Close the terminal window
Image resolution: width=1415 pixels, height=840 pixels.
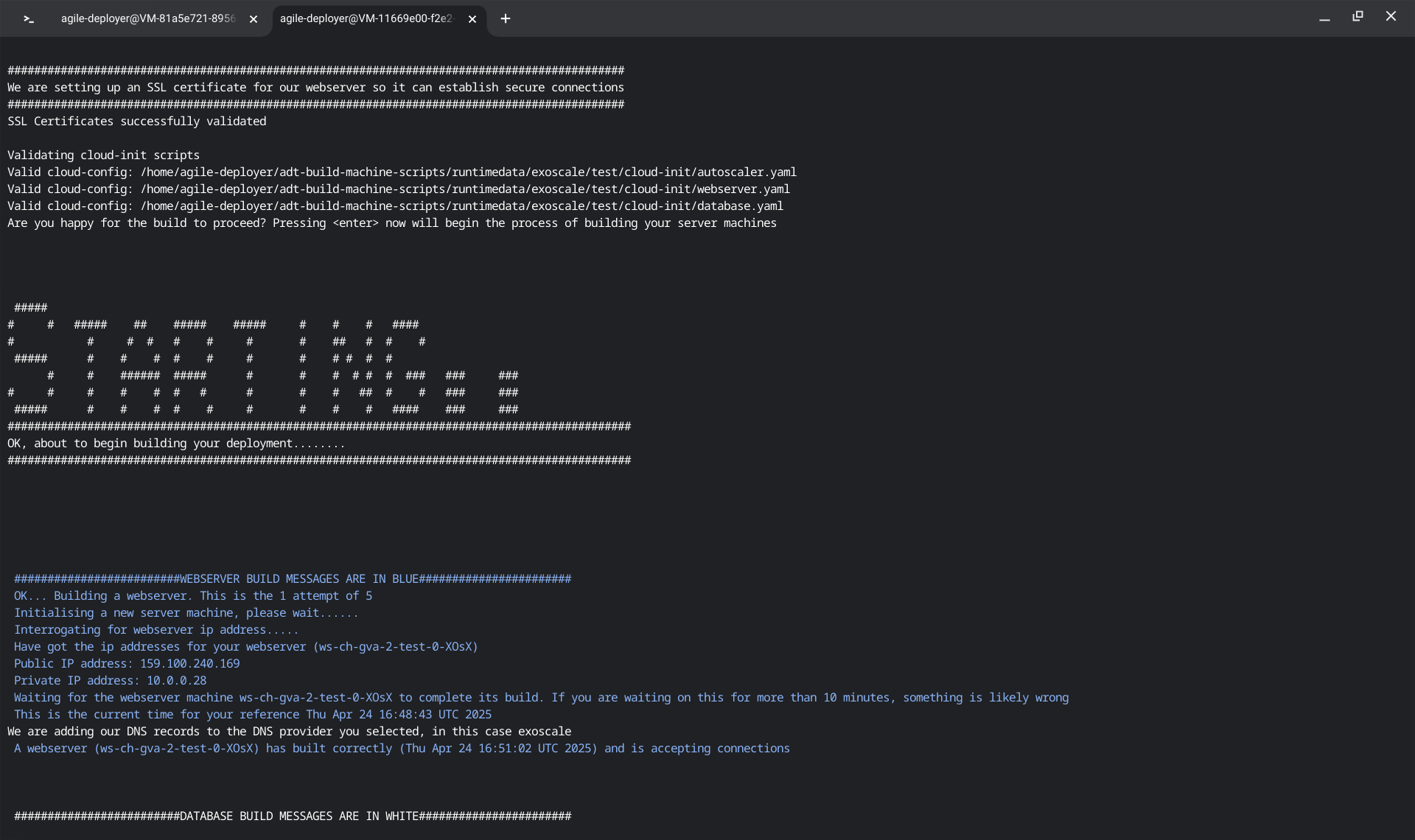click(x=1391, y=16)
